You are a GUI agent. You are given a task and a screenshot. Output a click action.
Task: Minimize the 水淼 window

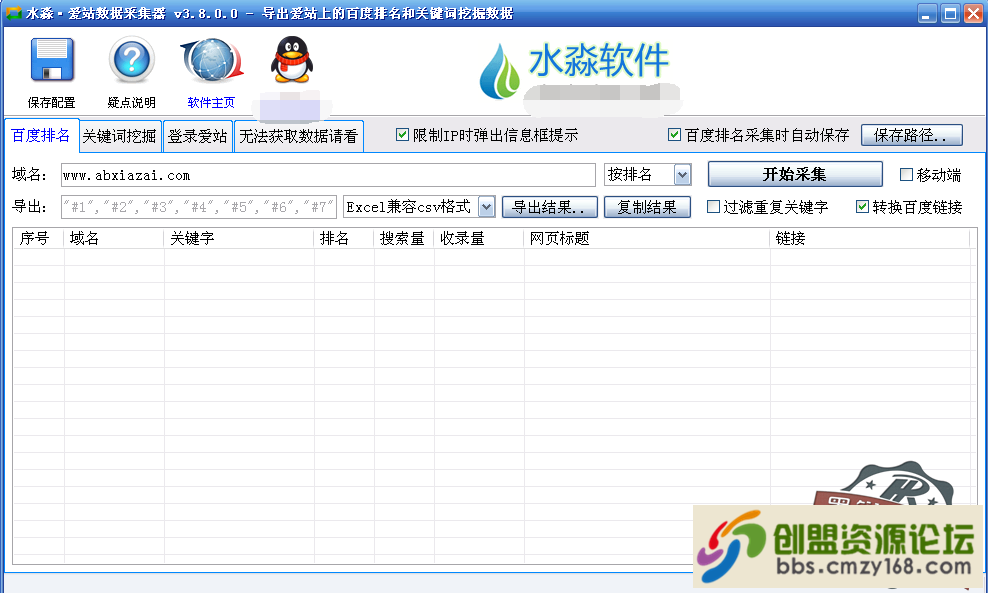(x=926, y=13)
